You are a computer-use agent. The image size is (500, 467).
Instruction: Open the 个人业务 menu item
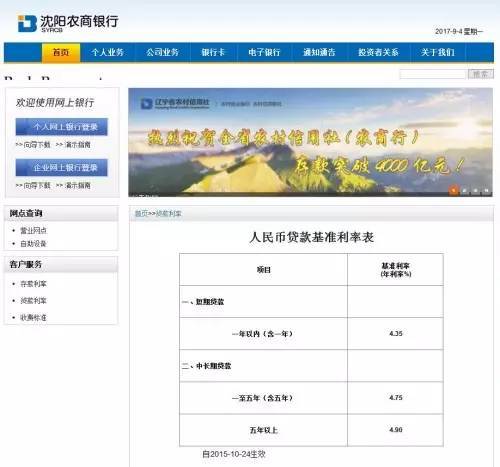[108, 52]
